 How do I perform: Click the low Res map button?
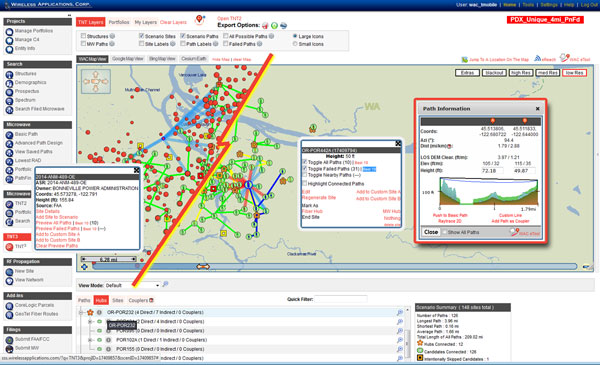(x=574, y=73)
